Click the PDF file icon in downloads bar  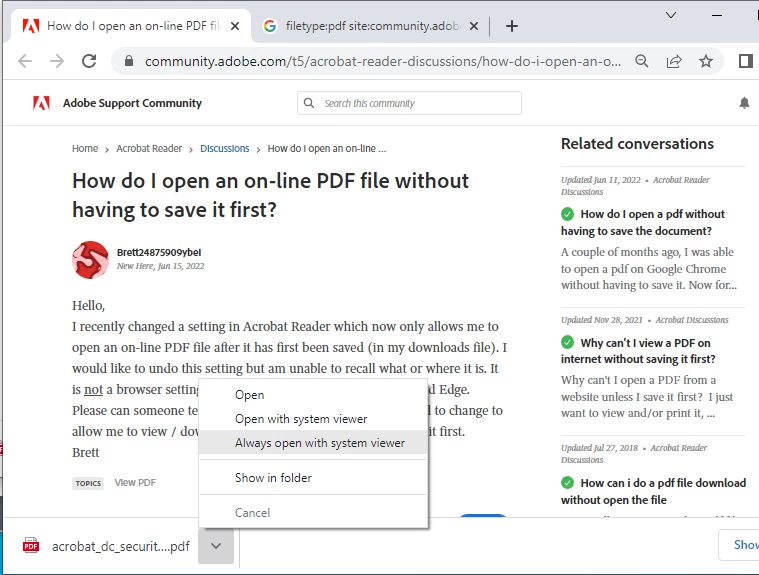[30, 545]
